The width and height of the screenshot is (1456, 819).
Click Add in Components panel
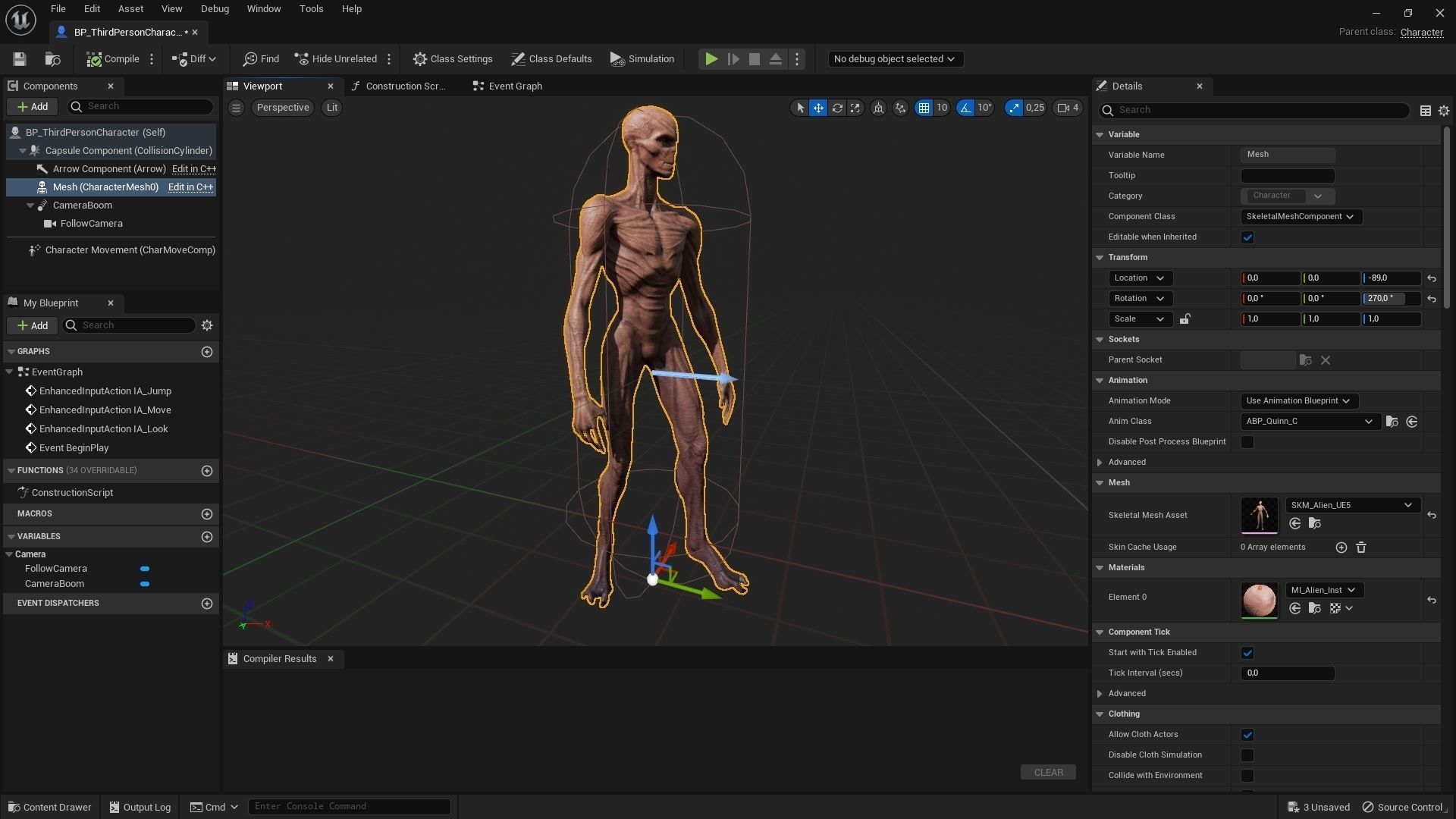tap(33, 107)
